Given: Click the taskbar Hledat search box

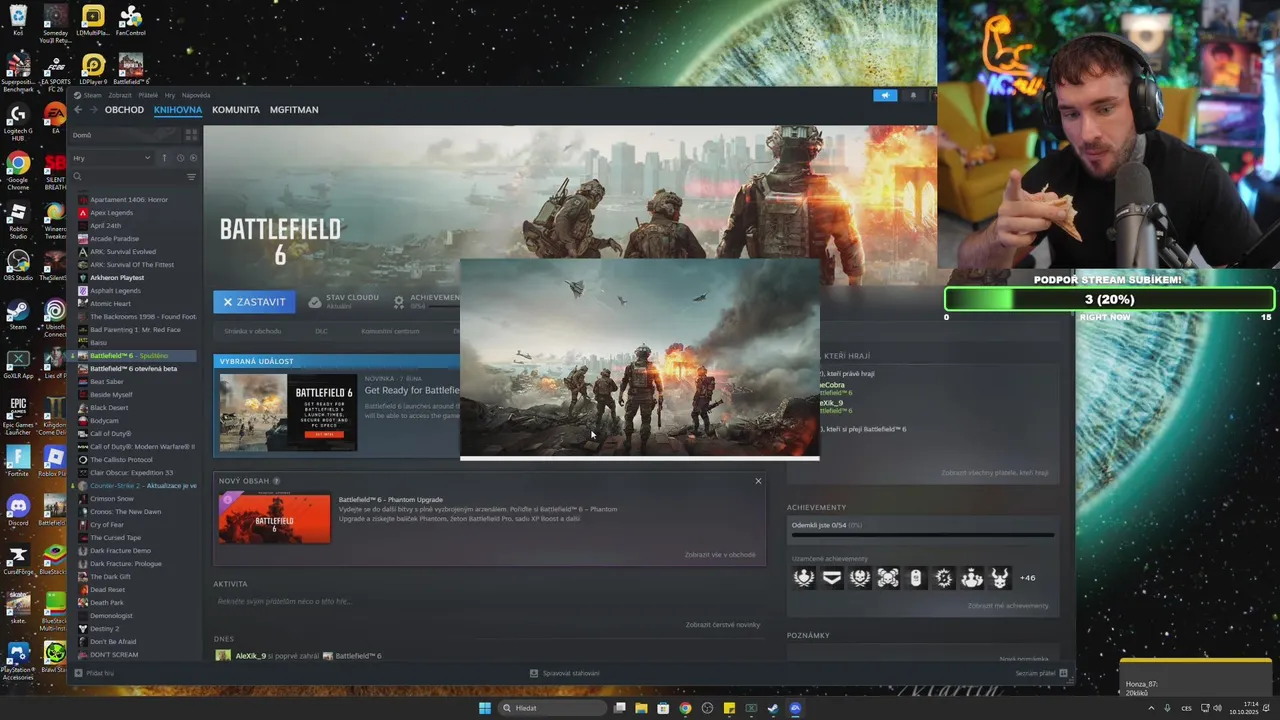Looking at the screenshot, I should coord(553,708).
